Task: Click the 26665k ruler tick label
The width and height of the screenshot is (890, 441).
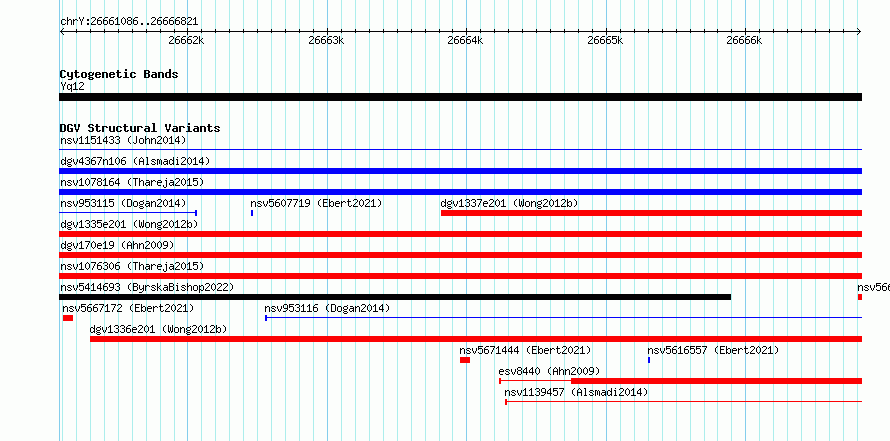Action: pos(605,41)
